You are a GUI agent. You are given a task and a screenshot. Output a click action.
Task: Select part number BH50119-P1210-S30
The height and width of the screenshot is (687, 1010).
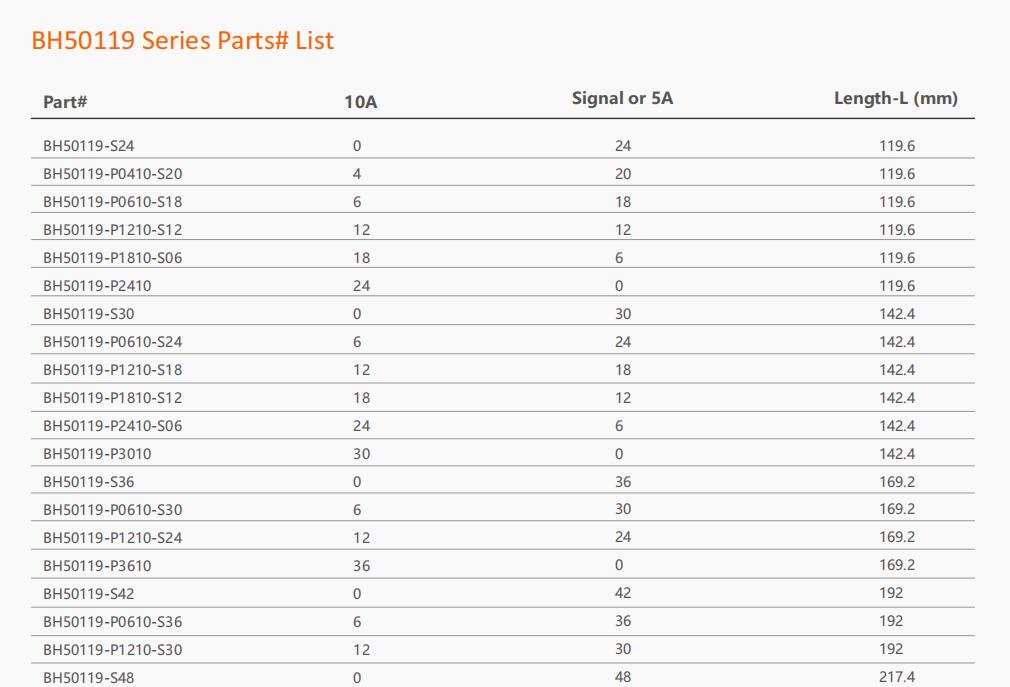coord(113,650)
